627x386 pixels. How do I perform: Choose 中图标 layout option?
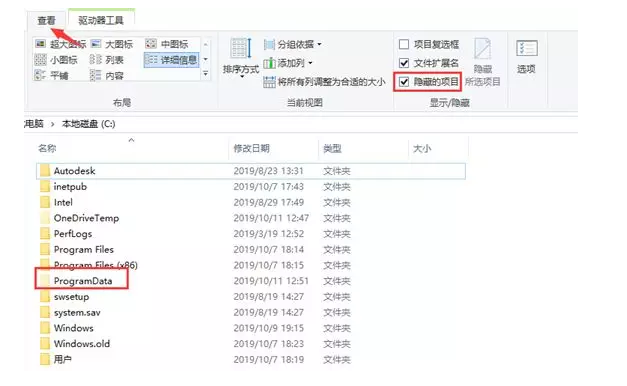click(167, 44)
